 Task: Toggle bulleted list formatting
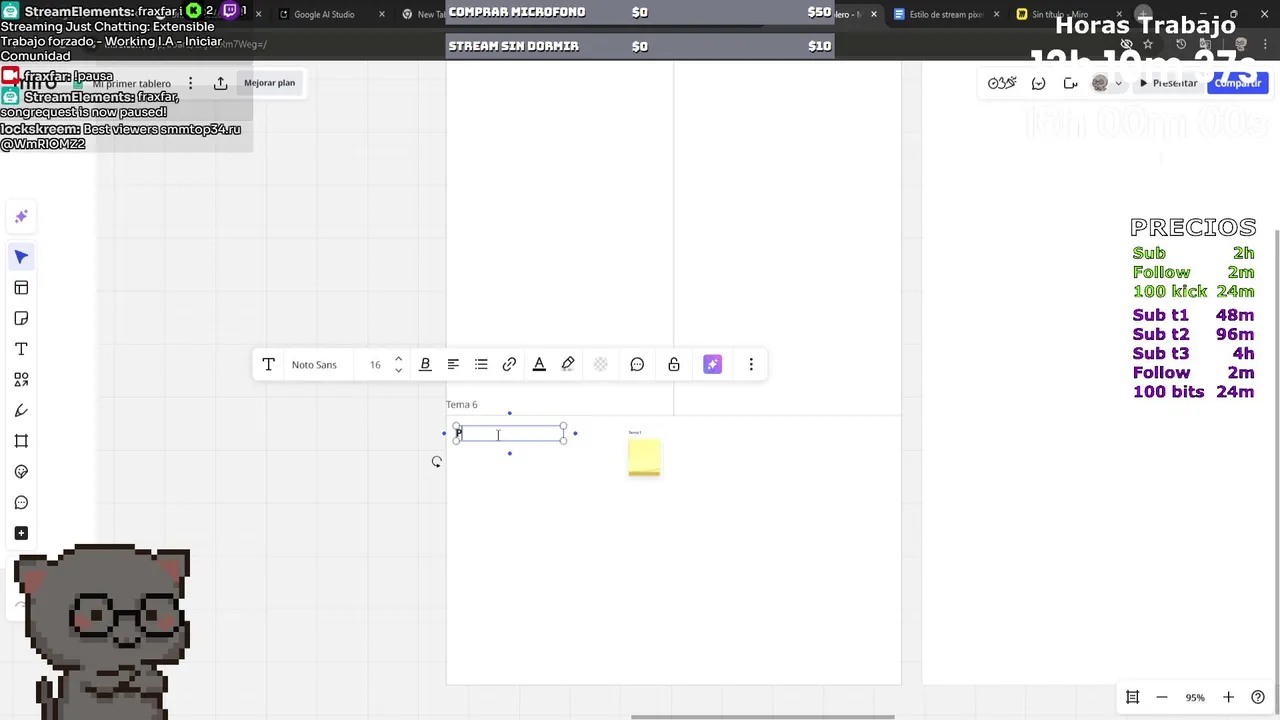pos(481,365)
